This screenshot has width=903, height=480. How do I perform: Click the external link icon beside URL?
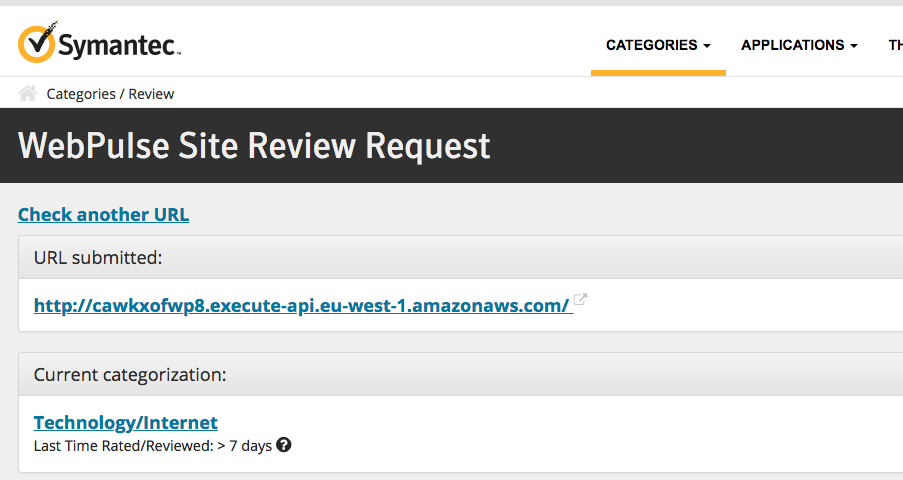pyautogui.click(x=580, y=300)
